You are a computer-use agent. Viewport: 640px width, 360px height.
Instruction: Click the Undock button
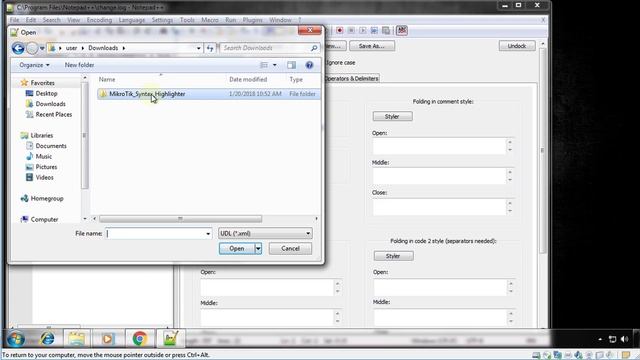coord(517,46)
